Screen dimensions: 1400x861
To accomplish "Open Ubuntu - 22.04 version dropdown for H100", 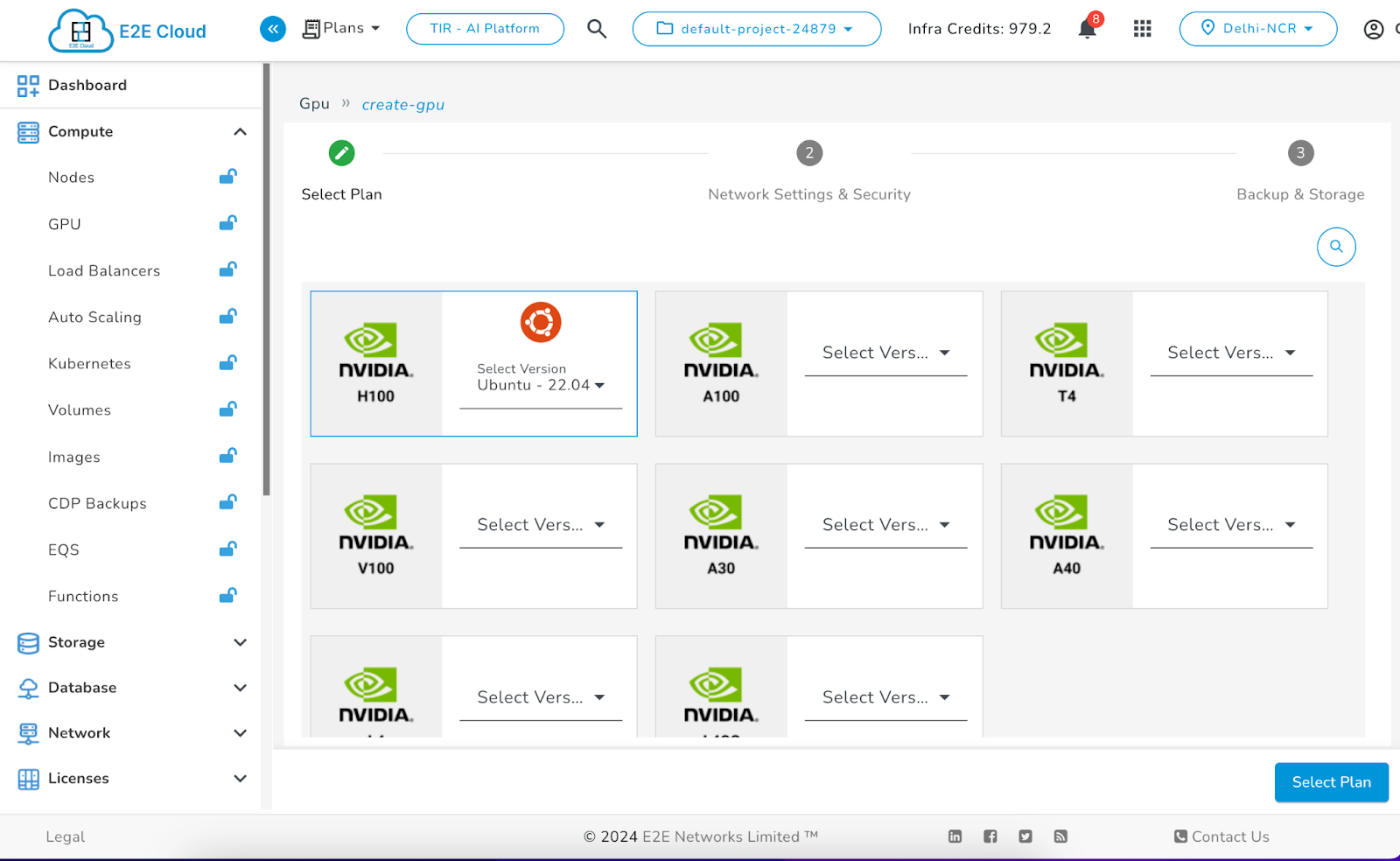I will [x=541, y=385].
